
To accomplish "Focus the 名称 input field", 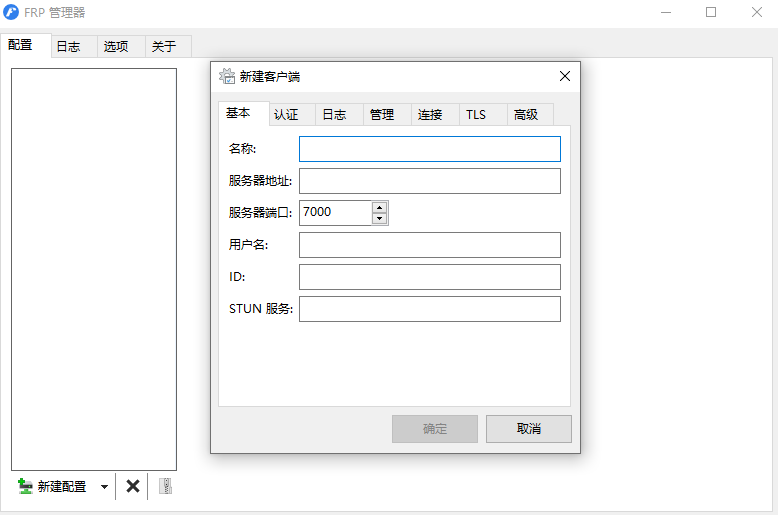I will point(430,149).
